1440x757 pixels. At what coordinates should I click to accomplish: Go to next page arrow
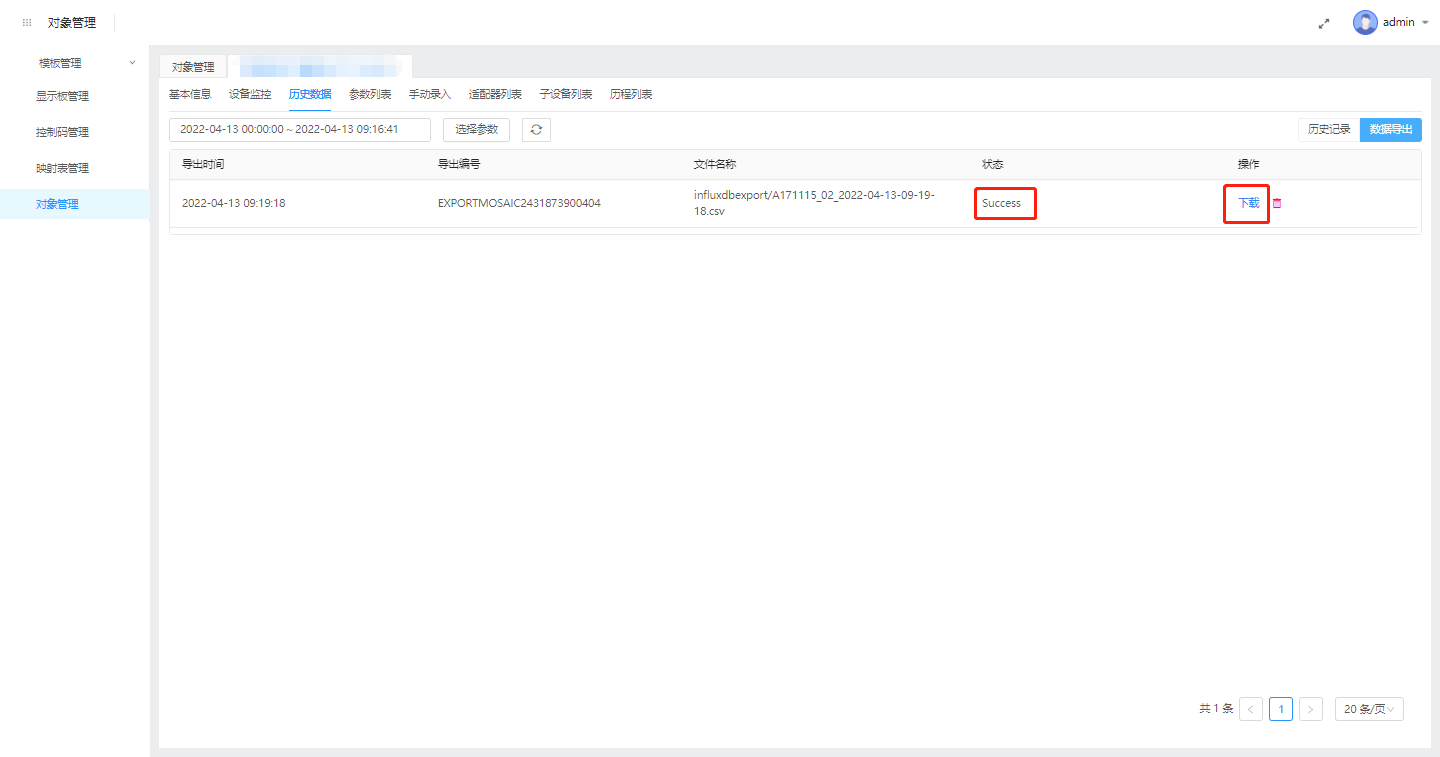1311,709
